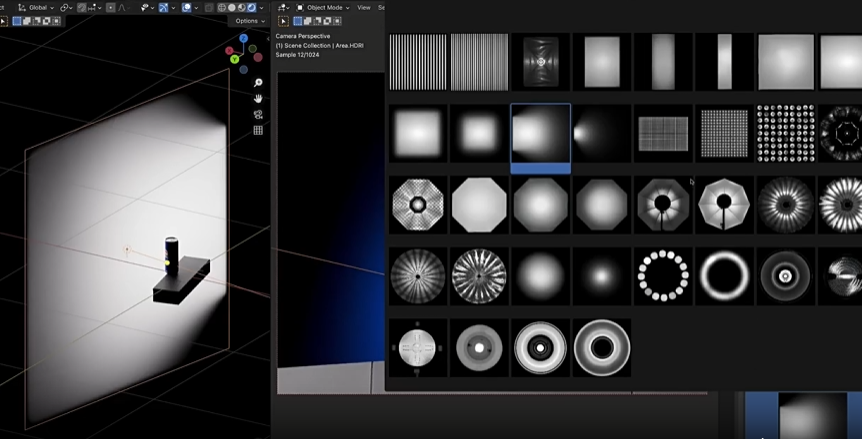The width and height of the screenshot is (862, 439).
Task: Toggle proportional editing button
Action: pyautogui.click(x=110, y=7)
